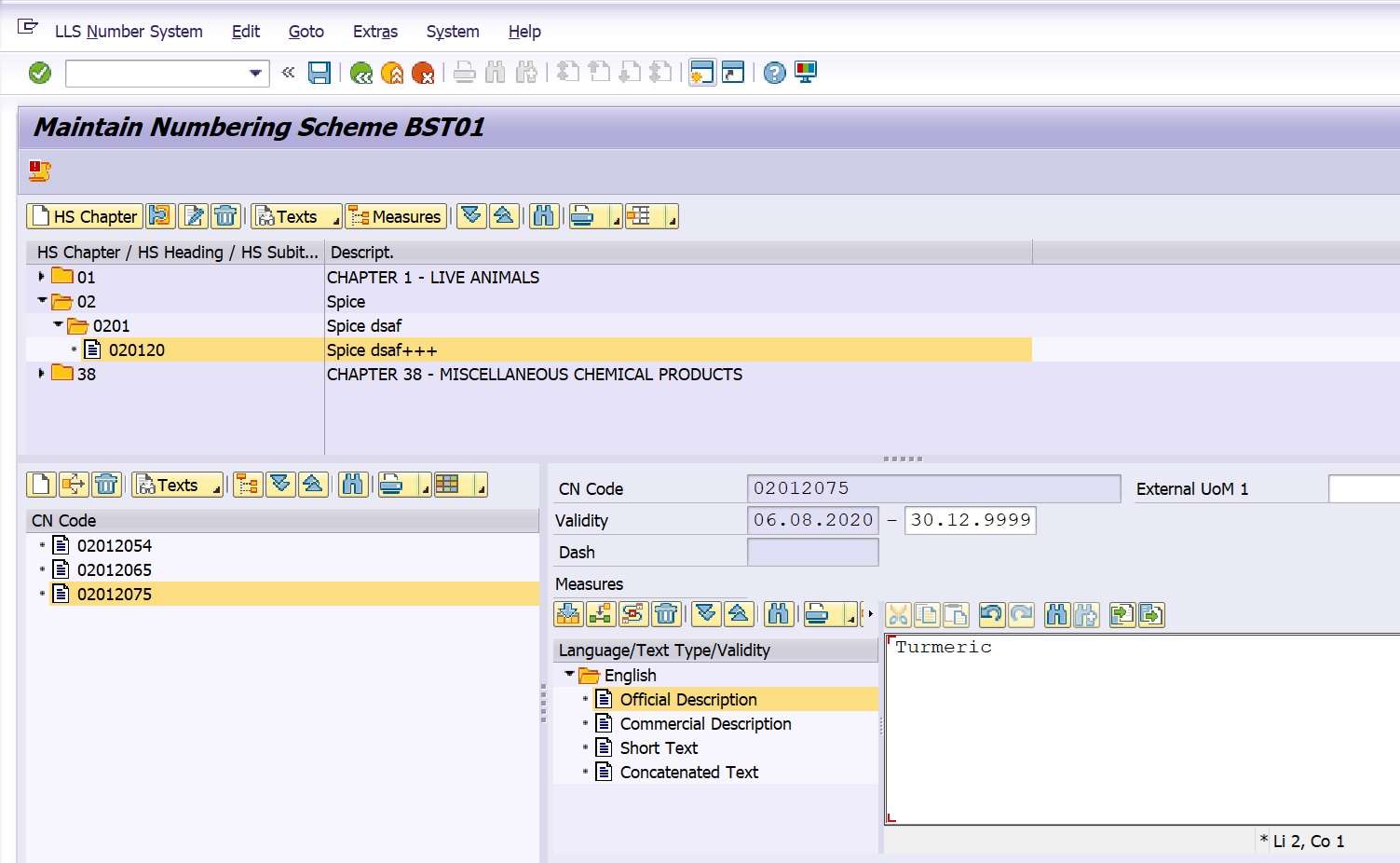Screen dimensions: 1400x863
Task: Click the Find binoculars icon in HS toolbar
Action: pos(544,216)
